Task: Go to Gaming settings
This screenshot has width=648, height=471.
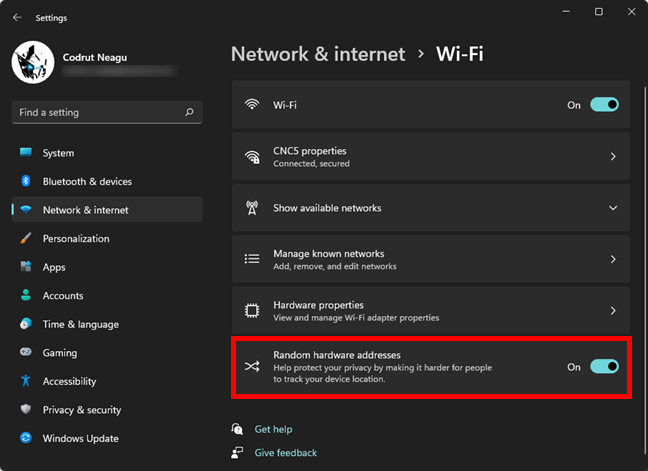Action: point(107,352)
